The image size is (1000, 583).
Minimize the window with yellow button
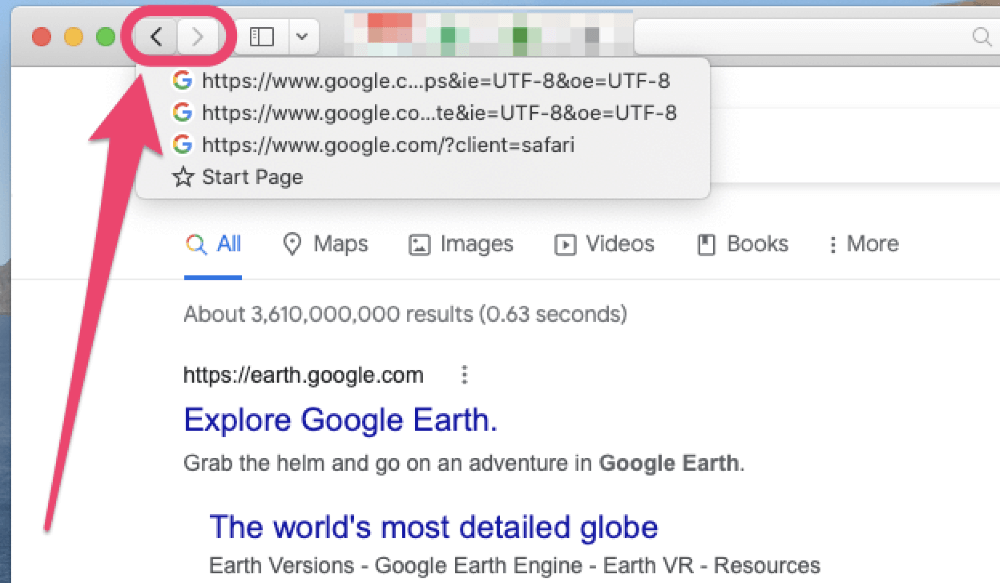73,37
